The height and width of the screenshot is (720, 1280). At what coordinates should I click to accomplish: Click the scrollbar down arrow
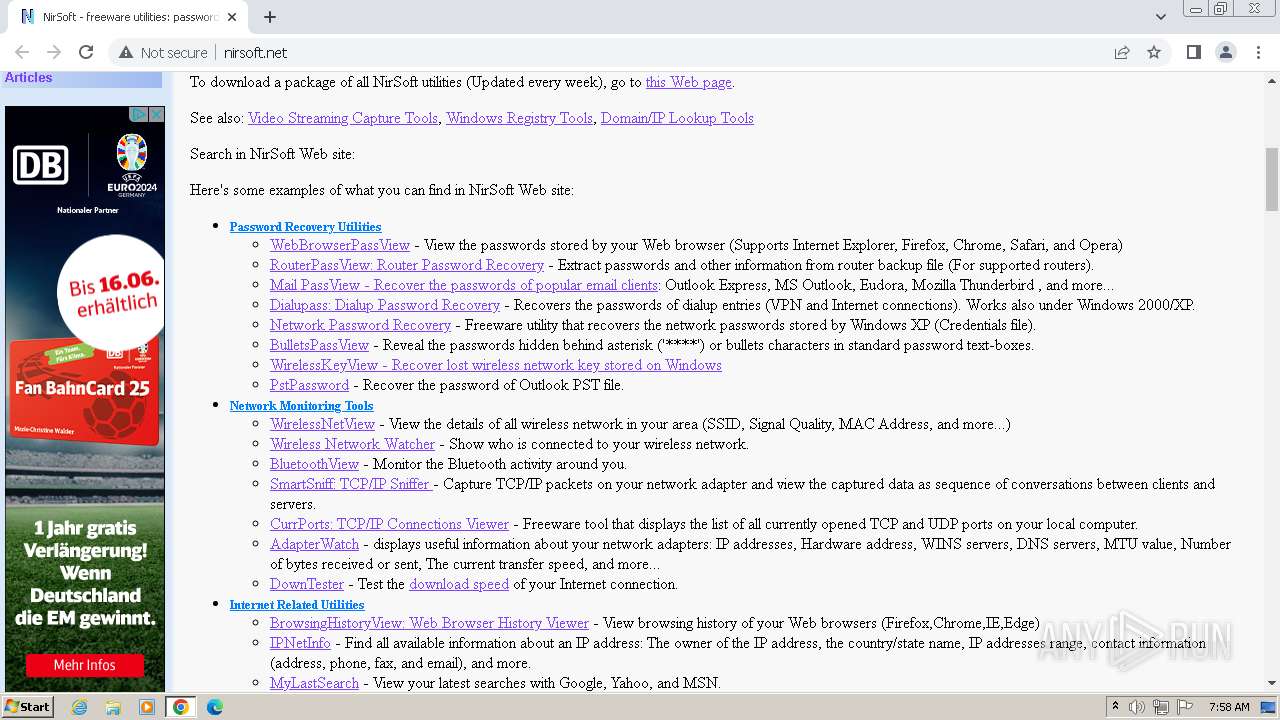pyautogui.click(x=1272, y=684)
